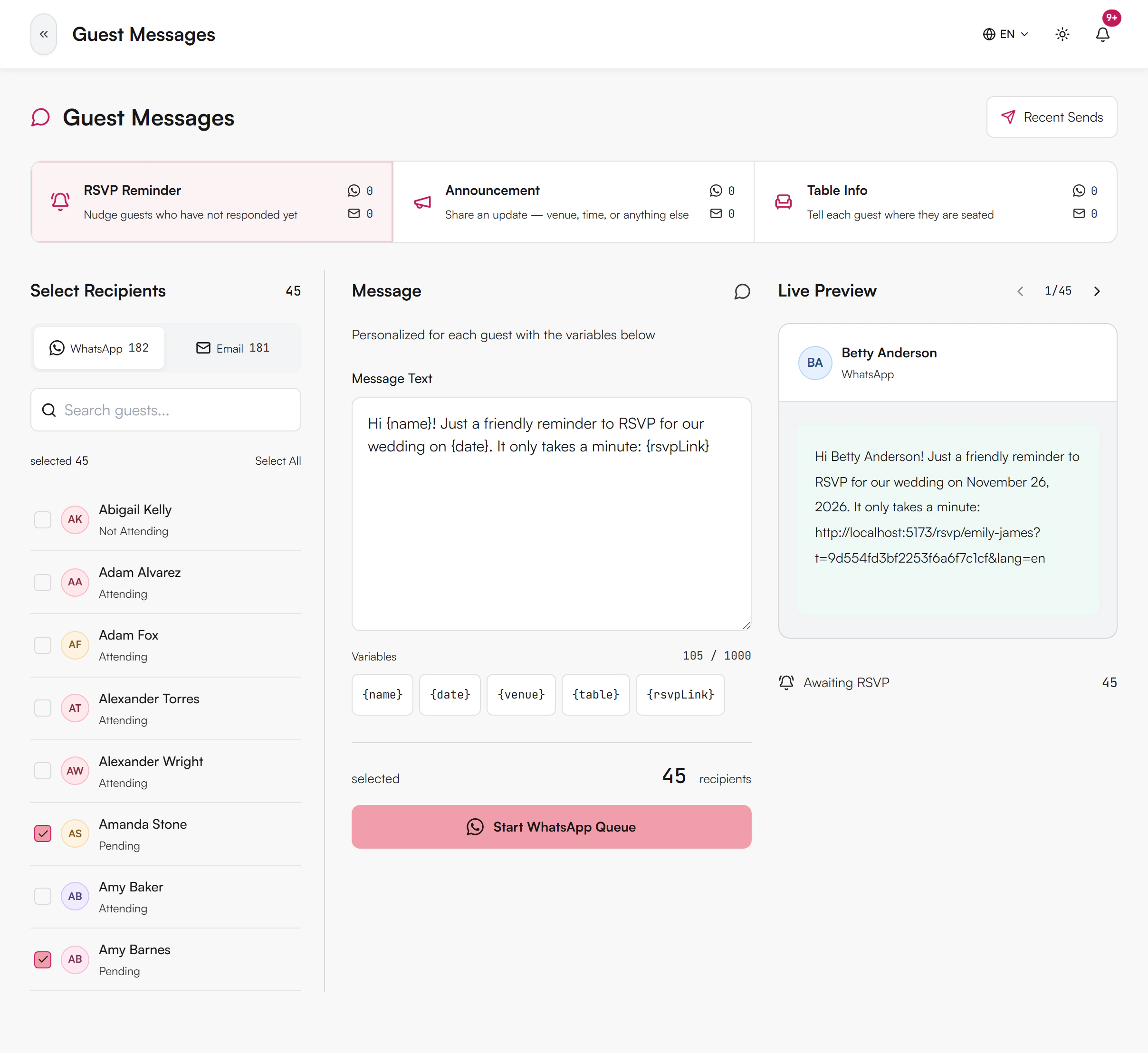Open notifications bell icon
Viewport: 1148px width, 1053px height.
click(x=1102, y=34)
